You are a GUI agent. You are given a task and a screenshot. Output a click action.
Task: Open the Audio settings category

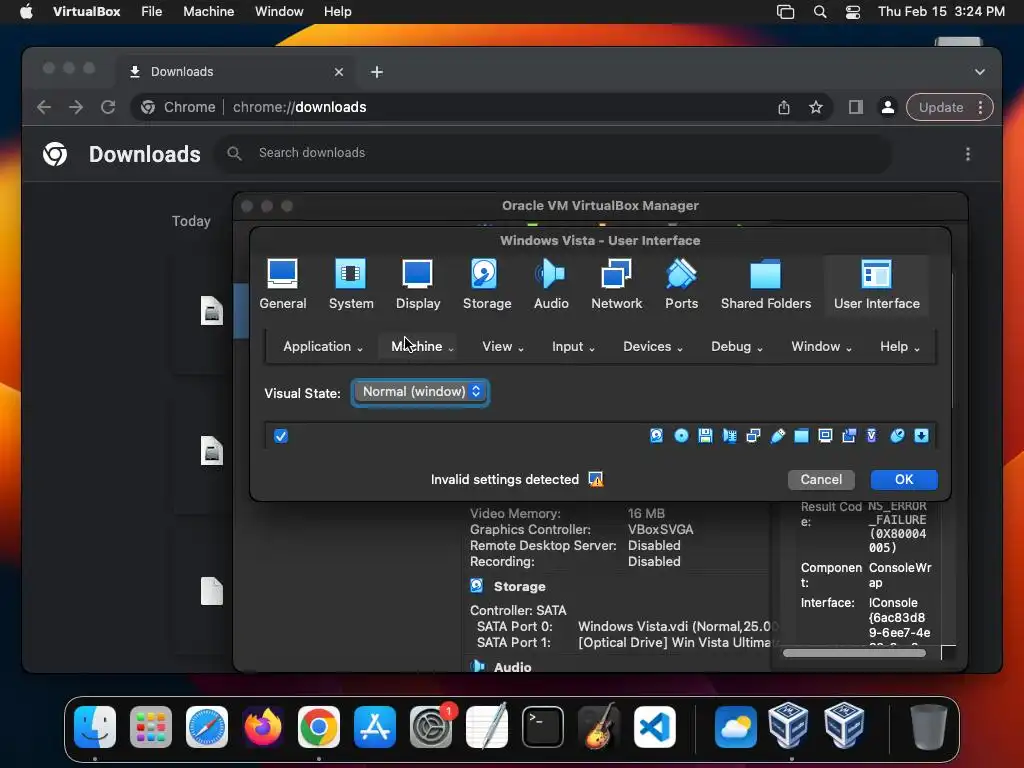(x=551, y=285)
